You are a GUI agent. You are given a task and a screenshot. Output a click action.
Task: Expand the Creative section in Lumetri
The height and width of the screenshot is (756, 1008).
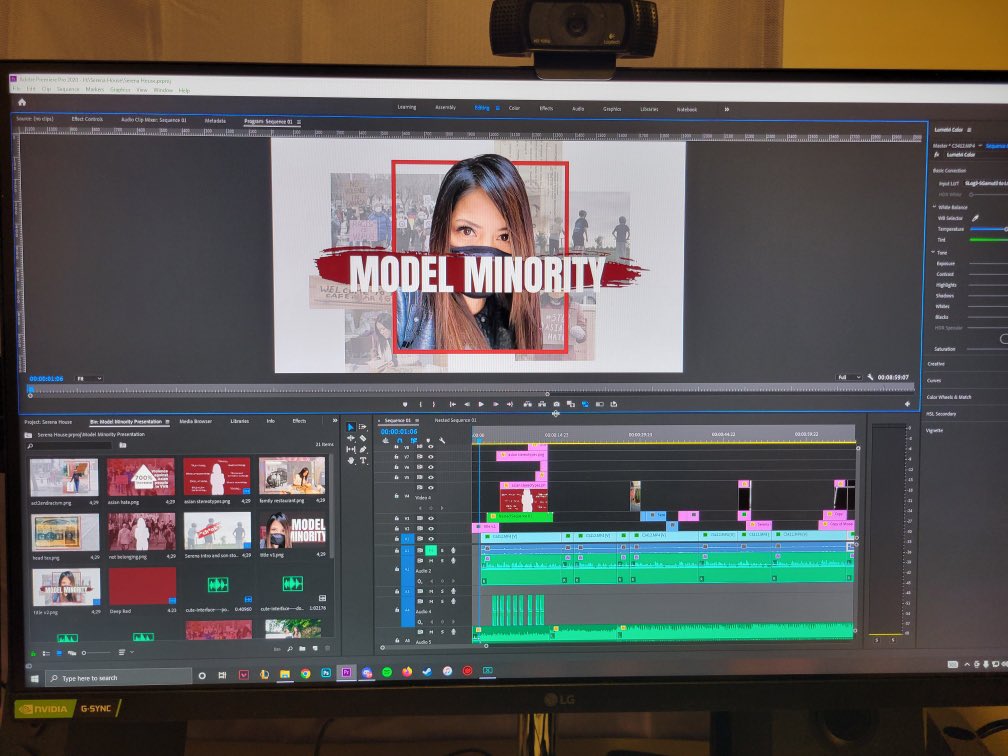935,364
